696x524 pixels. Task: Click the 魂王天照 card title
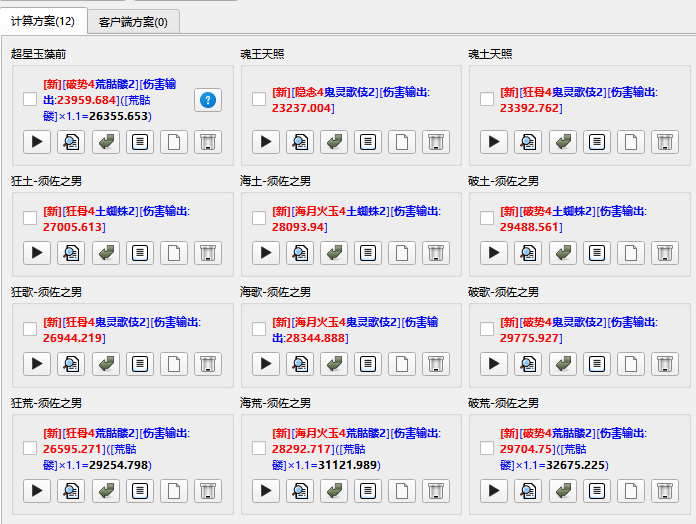click(262, 54)
